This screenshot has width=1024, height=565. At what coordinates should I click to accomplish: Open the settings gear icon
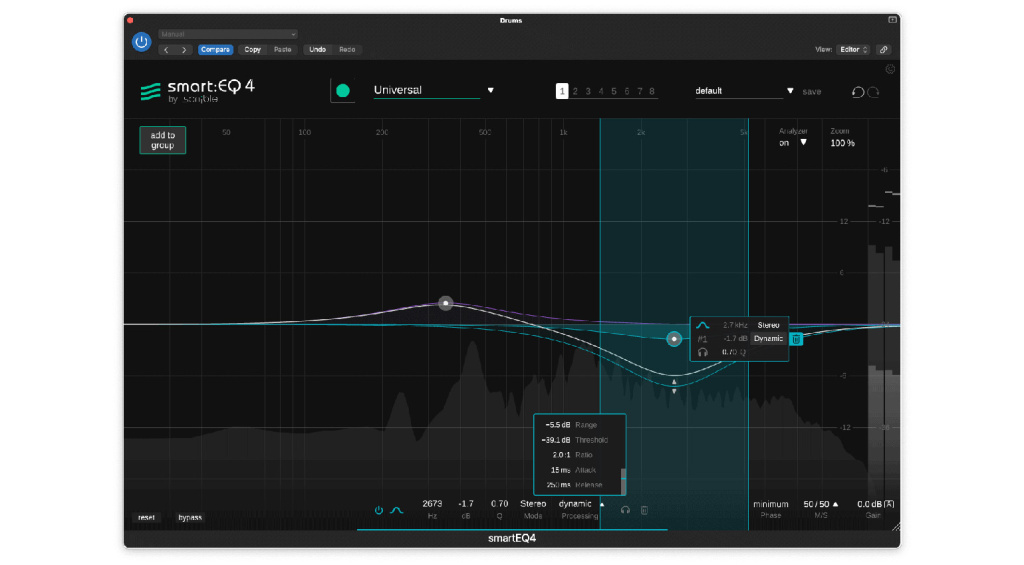click(x=889, y=69)
